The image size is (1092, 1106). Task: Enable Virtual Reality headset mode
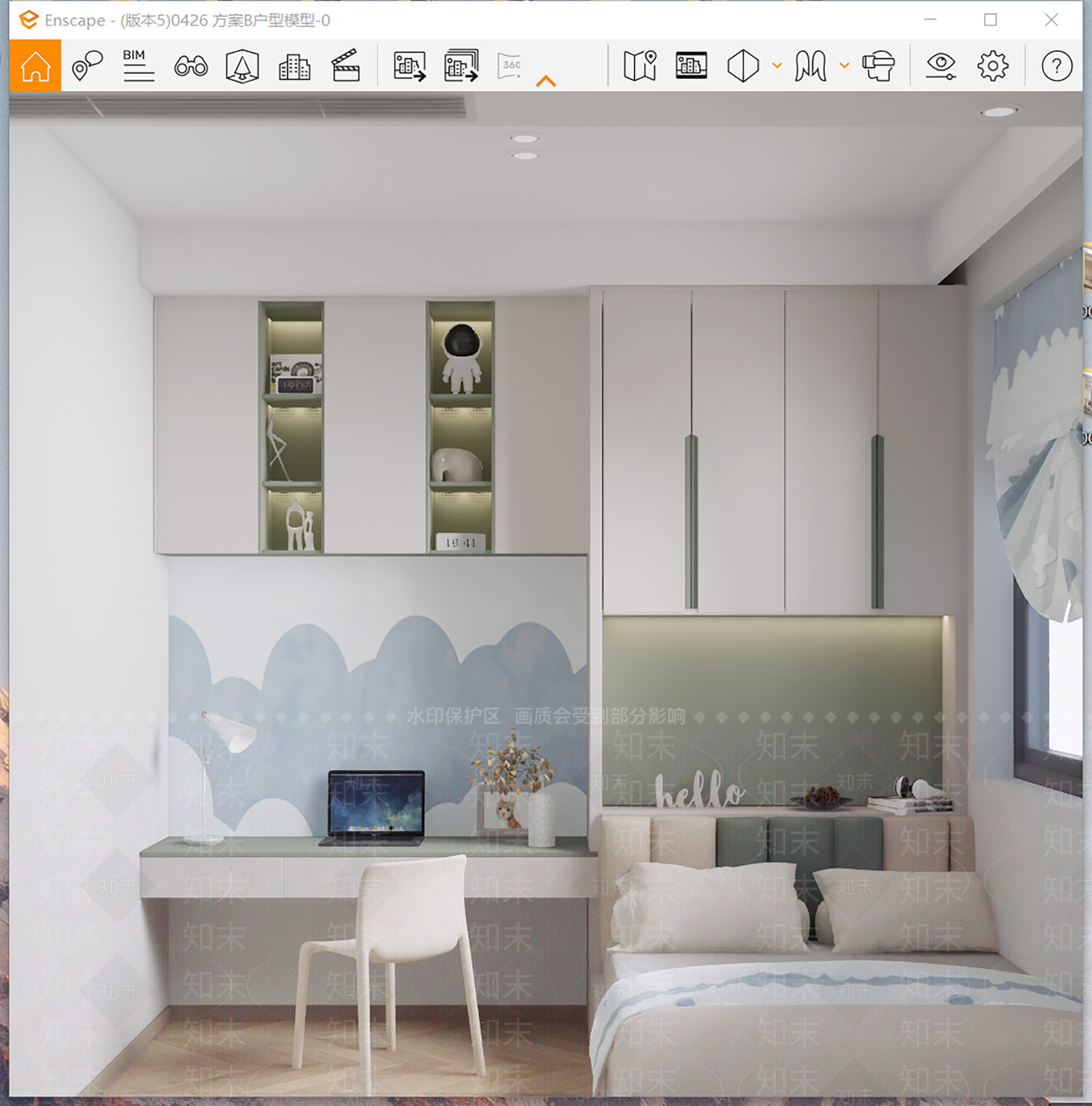pos(878,66)
